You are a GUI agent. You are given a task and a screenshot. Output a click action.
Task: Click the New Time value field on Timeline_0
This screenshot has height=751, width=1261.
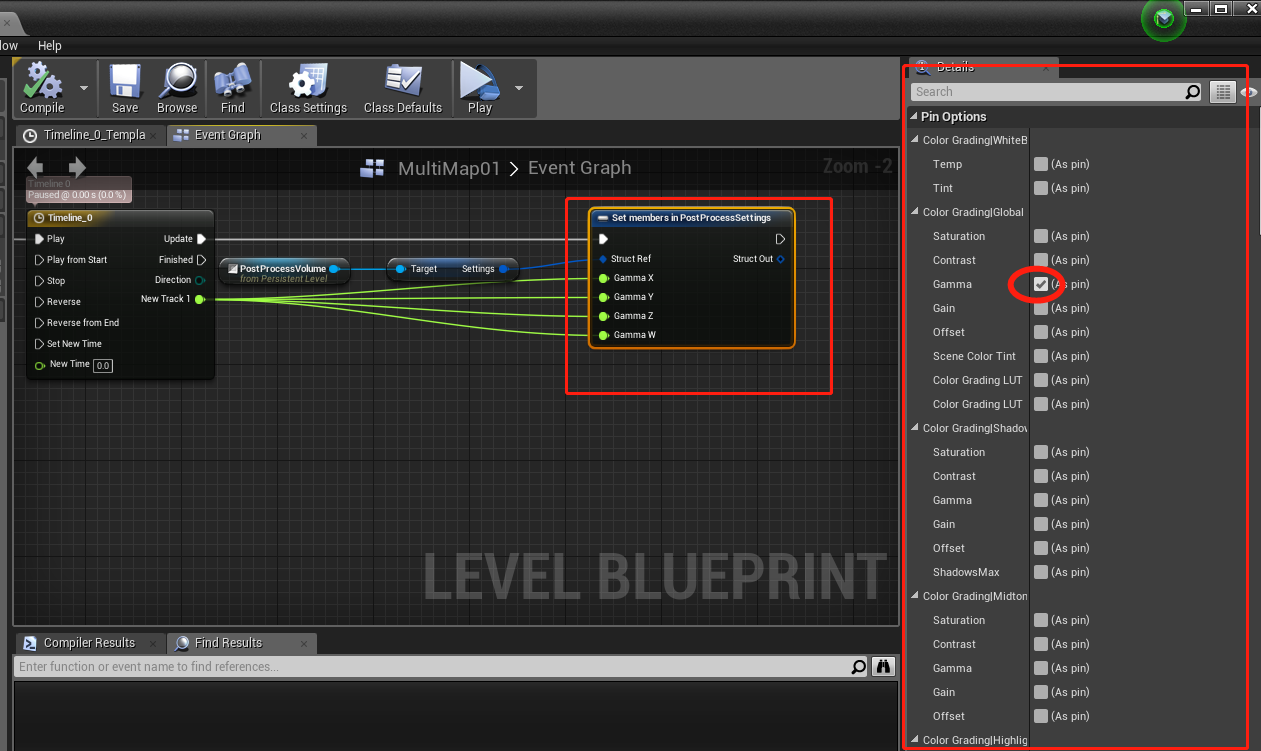103,365
